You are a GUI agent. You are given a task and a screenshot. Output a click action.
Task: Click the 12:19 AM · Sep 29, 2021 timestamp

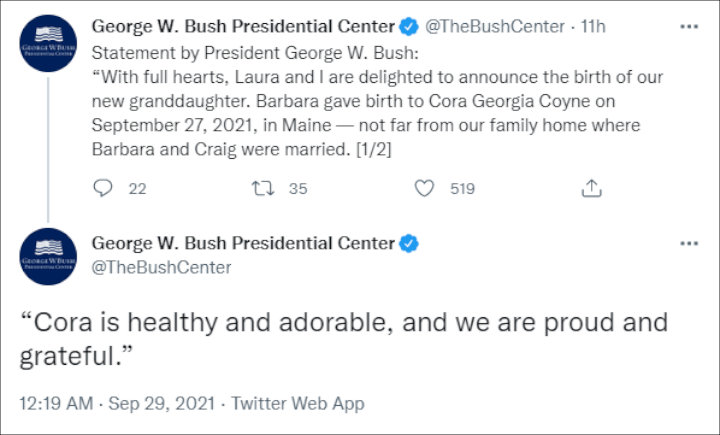[117, 403]
